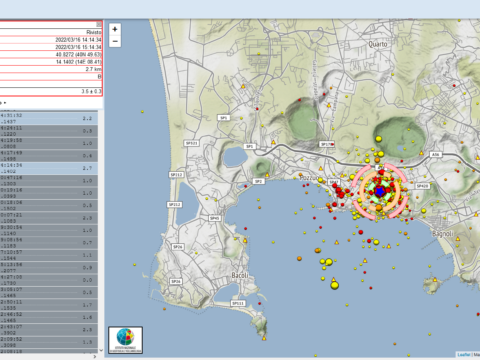
Task: Click the A56 motorway label
Action: (x=435, y=154)
